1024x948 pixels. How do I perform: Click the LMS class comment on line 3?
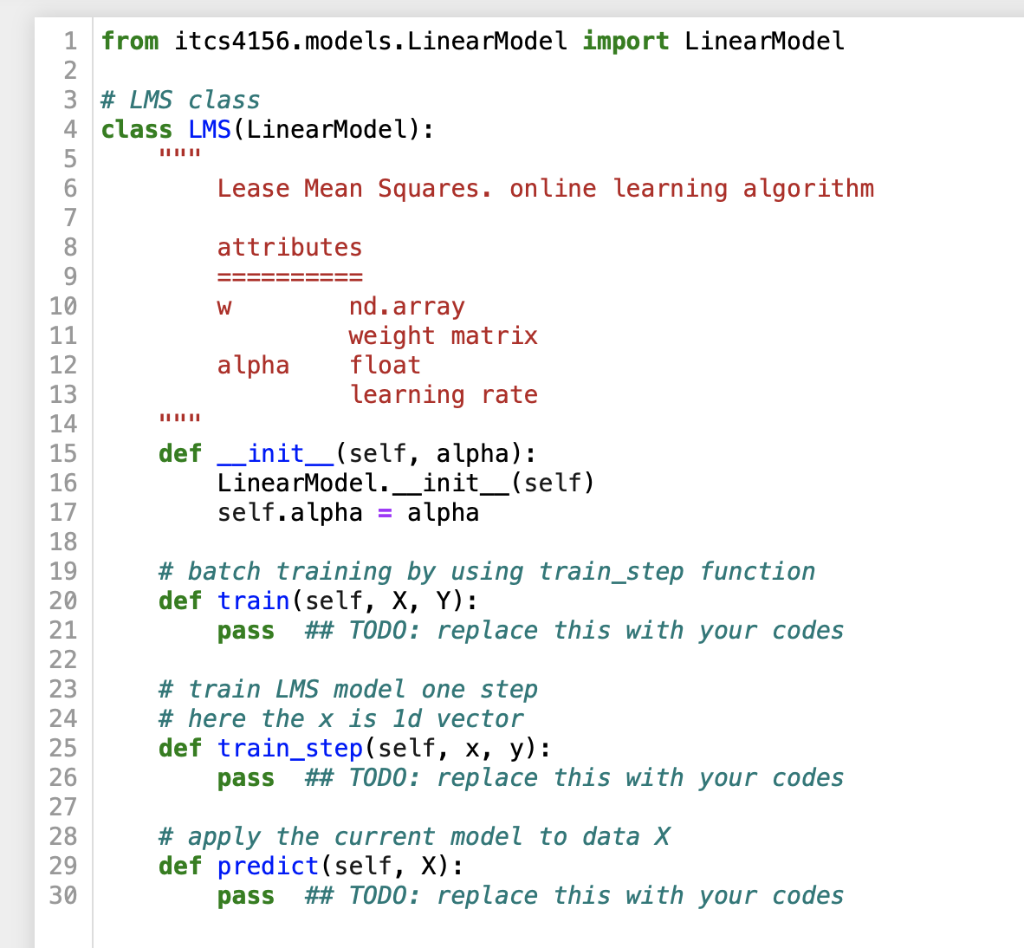[180, 99]
